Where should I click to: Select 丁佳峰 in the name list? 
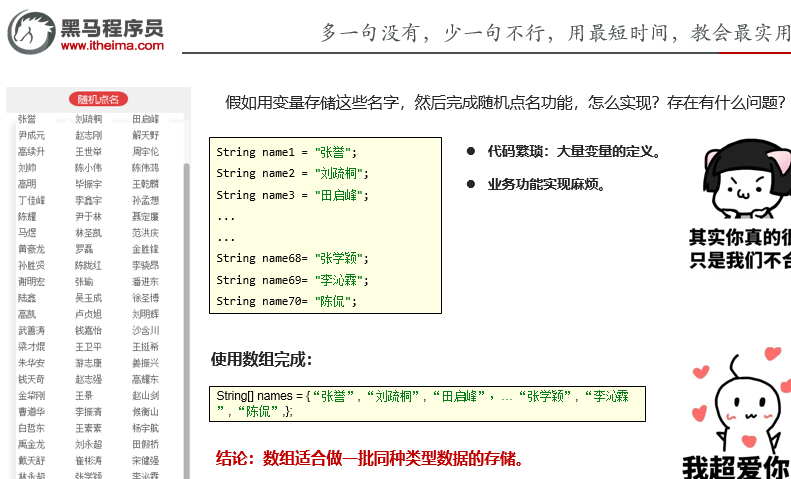tap(31, 200)
